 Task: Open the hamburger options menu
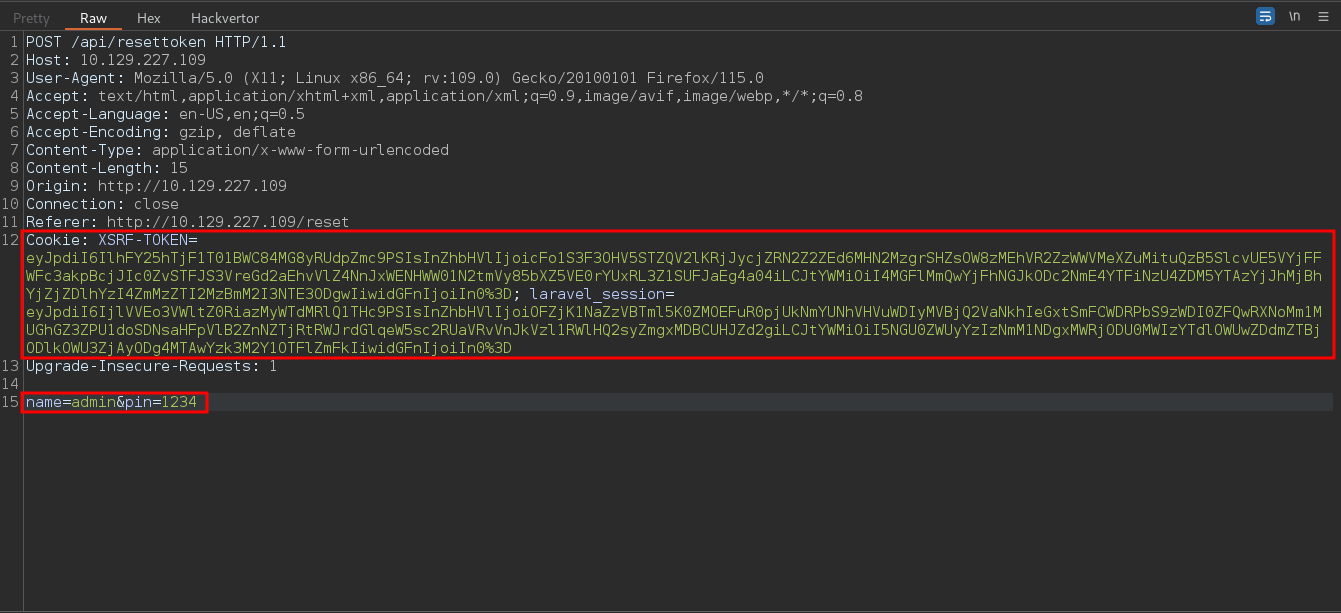[1324, 16]
